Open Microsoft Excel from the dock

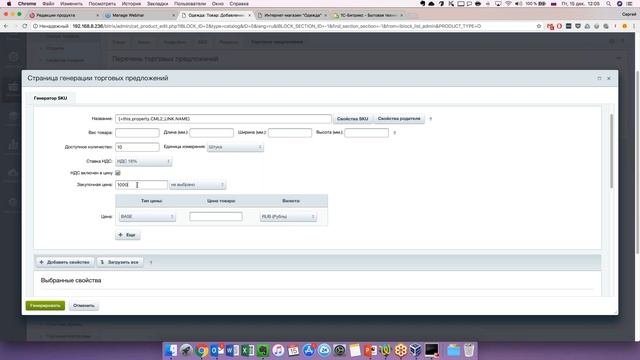tap(247, 350)
